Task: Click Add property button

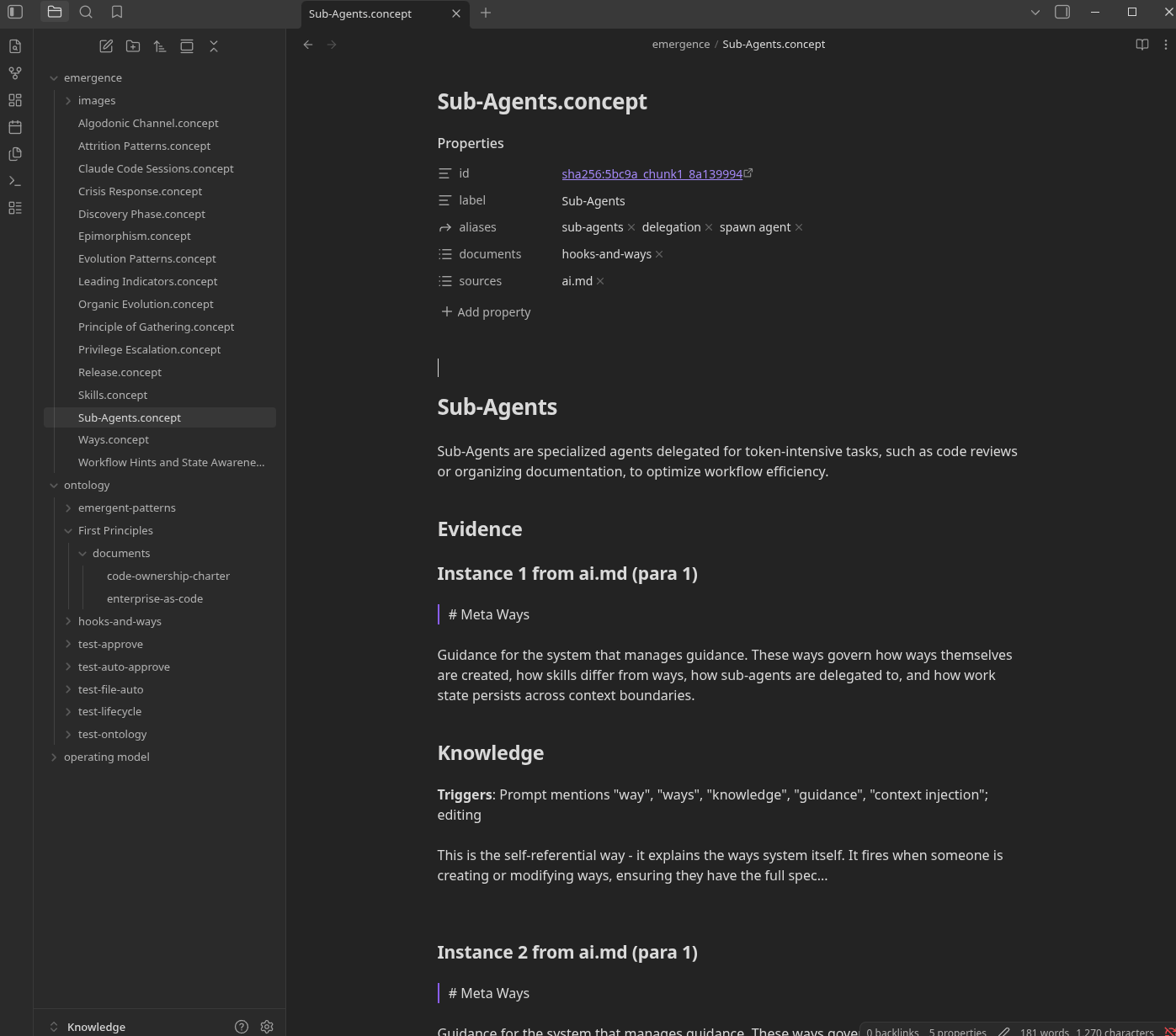Action: [486, 312]
